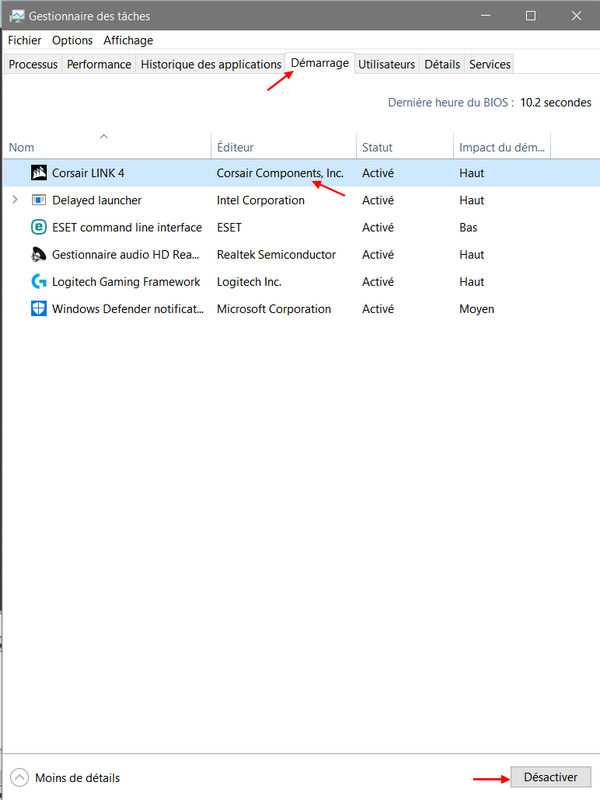Screen dimensions: 600x800
Task: Minimize the Gestionnaire des tâches window
Action: [486, 16]
